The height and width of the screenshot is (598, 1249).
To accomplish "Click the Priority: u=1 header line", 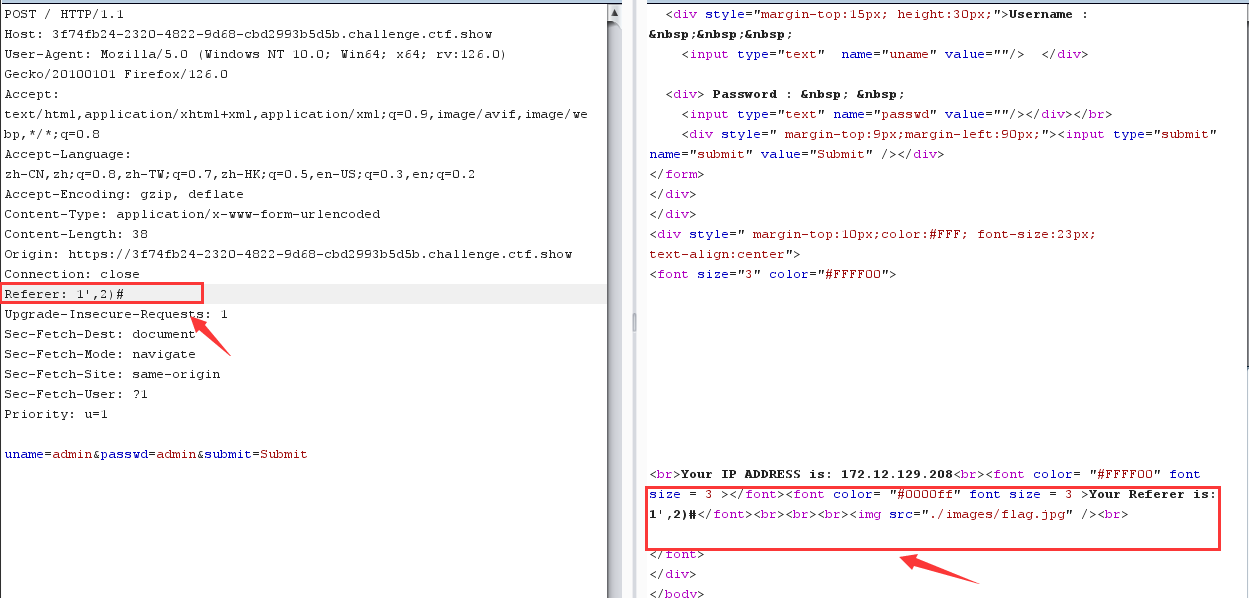I will tap(56, 414).
